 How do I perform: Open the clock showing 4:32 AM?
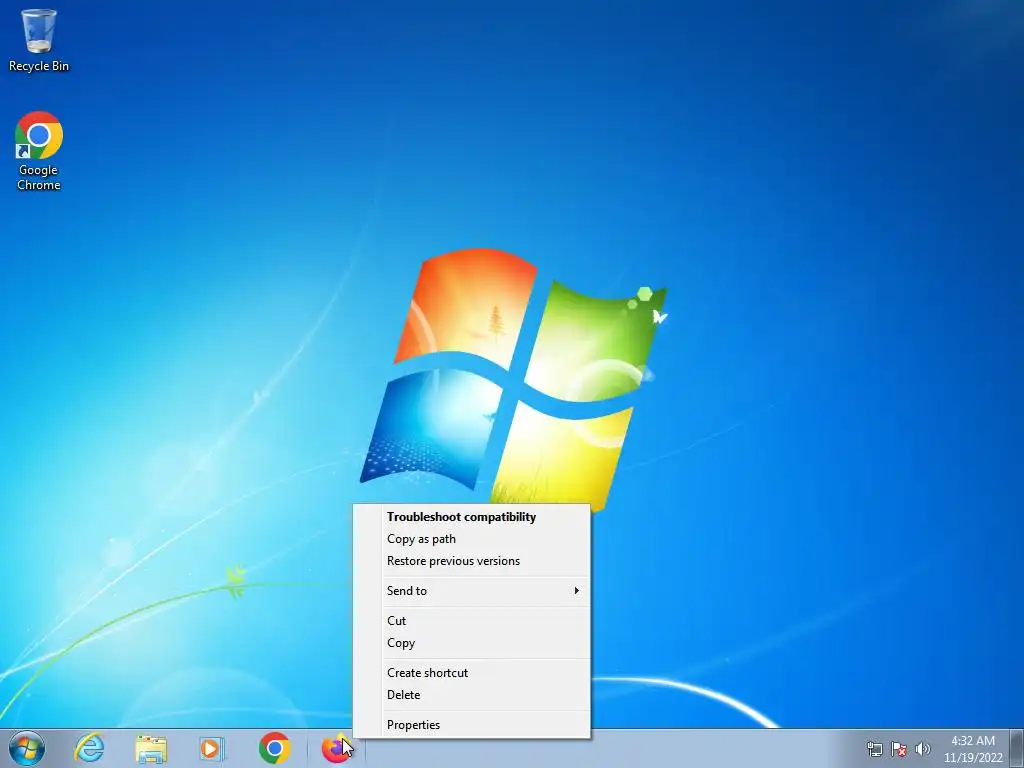[972, 749]
